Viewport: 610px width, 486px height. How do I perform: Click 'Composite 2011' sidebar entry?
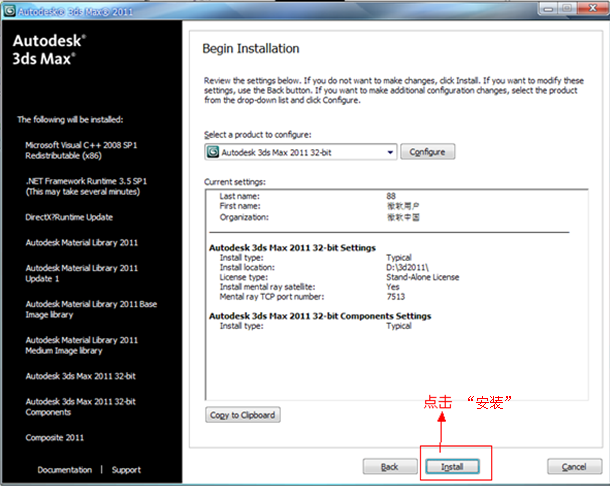pyautogui.click(x=54, y=438)
